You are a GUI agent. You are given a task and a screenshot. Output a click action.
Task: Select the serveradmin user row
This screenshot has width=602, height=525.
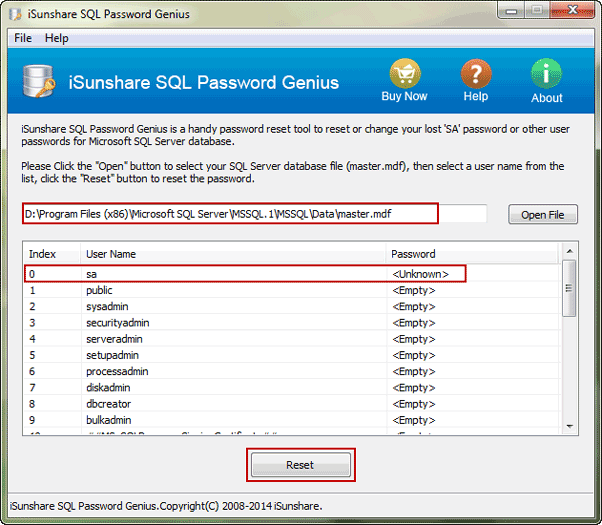point(292,339)
